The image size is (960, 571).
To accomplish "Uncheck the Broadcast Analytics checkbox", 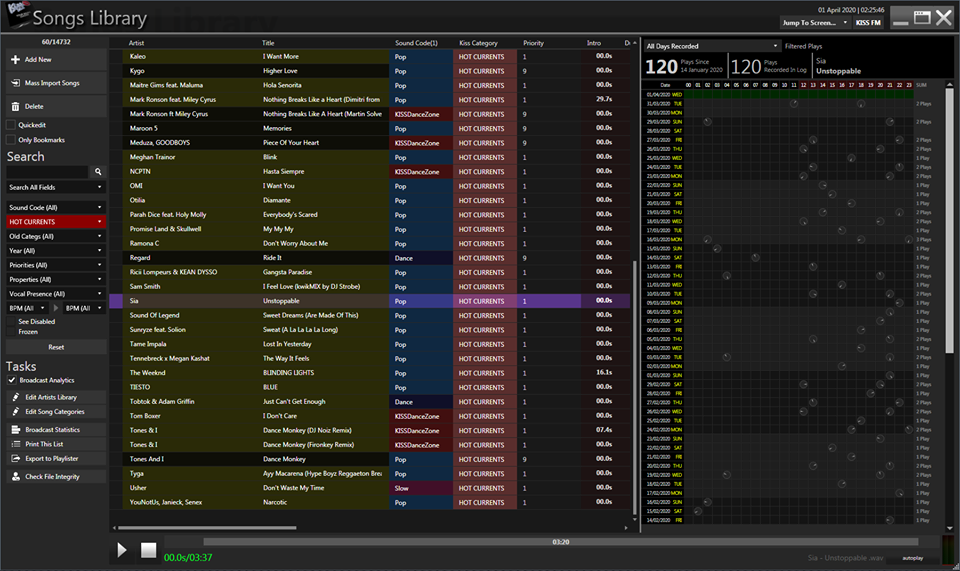I will [x=12, y=380].
